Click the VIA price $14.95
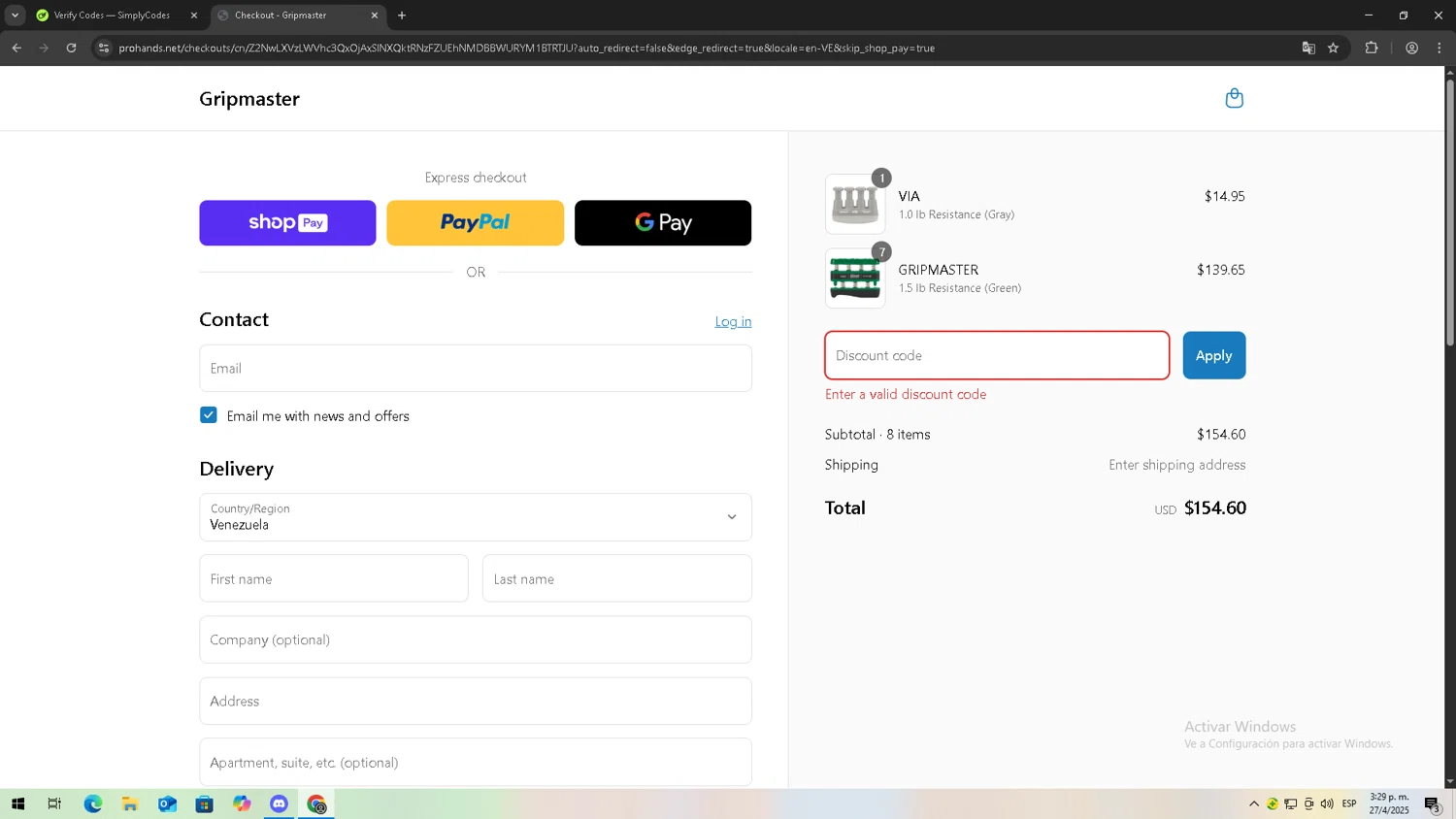This screenshot has width=1456, height=819. tap(1224, 196)
